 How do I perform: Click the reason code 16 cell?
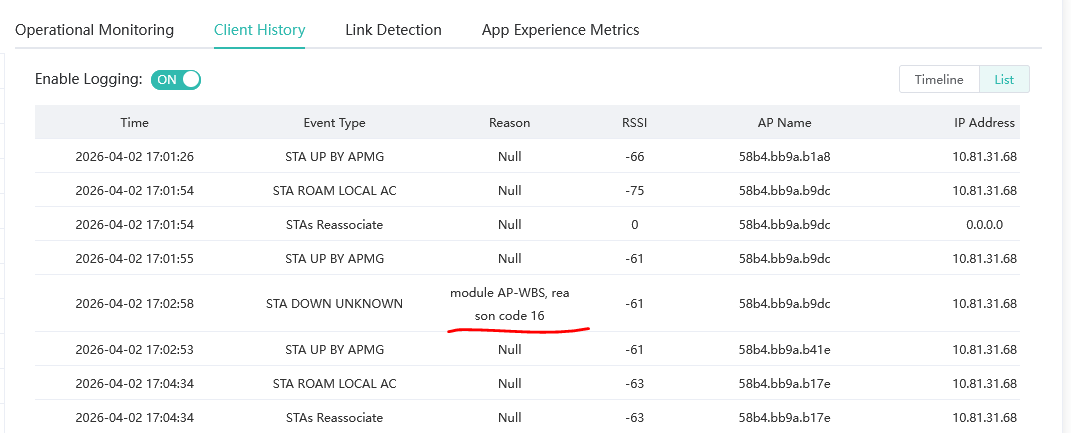point(509,304)
